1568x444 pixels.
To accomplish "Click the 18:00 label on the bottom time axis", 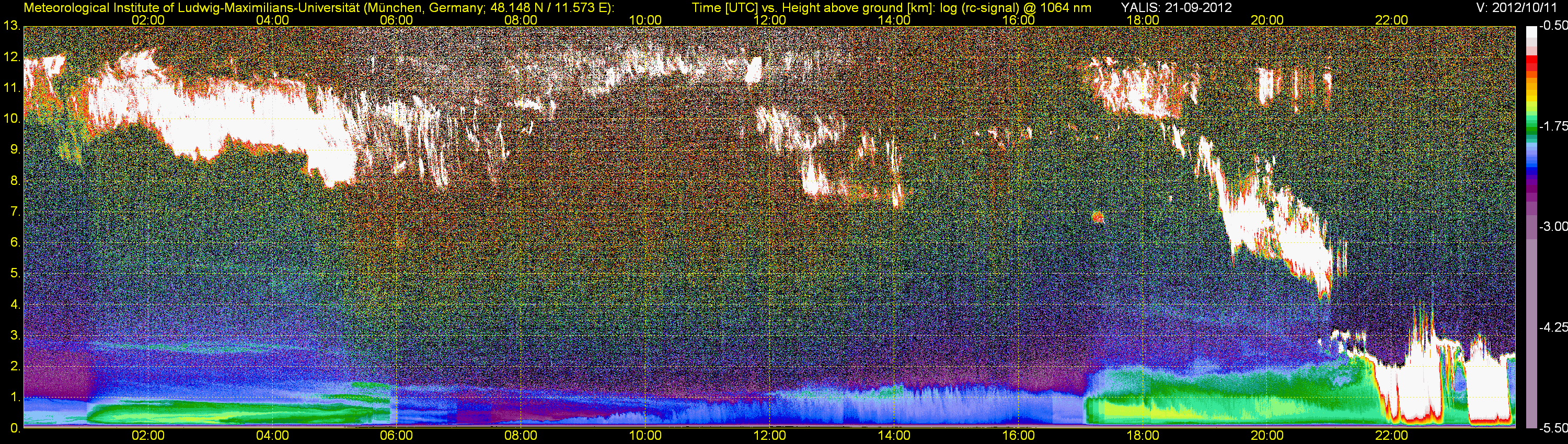I will tap(1143, 436).
